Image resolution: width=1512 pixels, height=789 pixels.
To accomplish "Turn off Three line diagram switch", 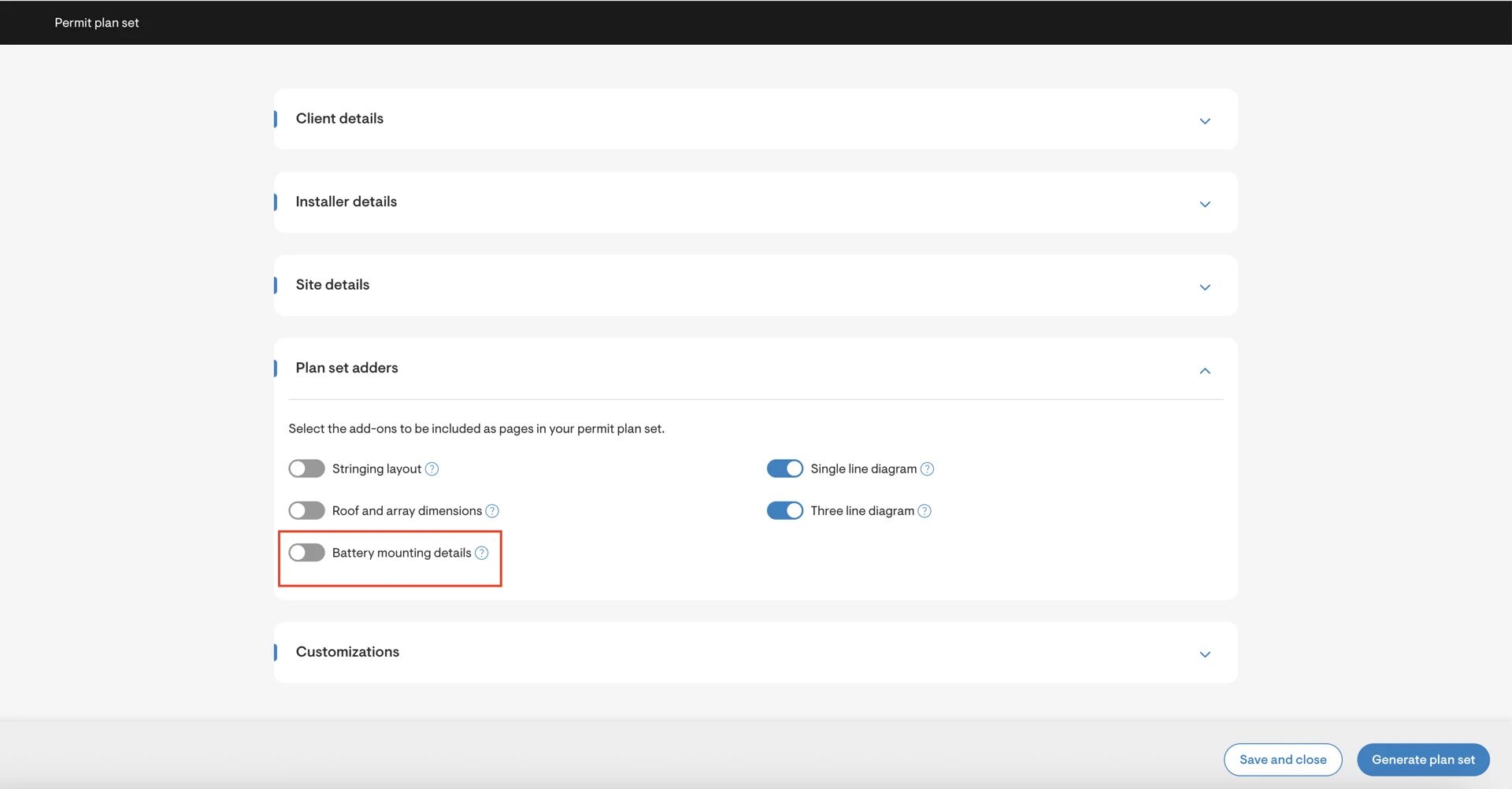I will click(784, 511).
